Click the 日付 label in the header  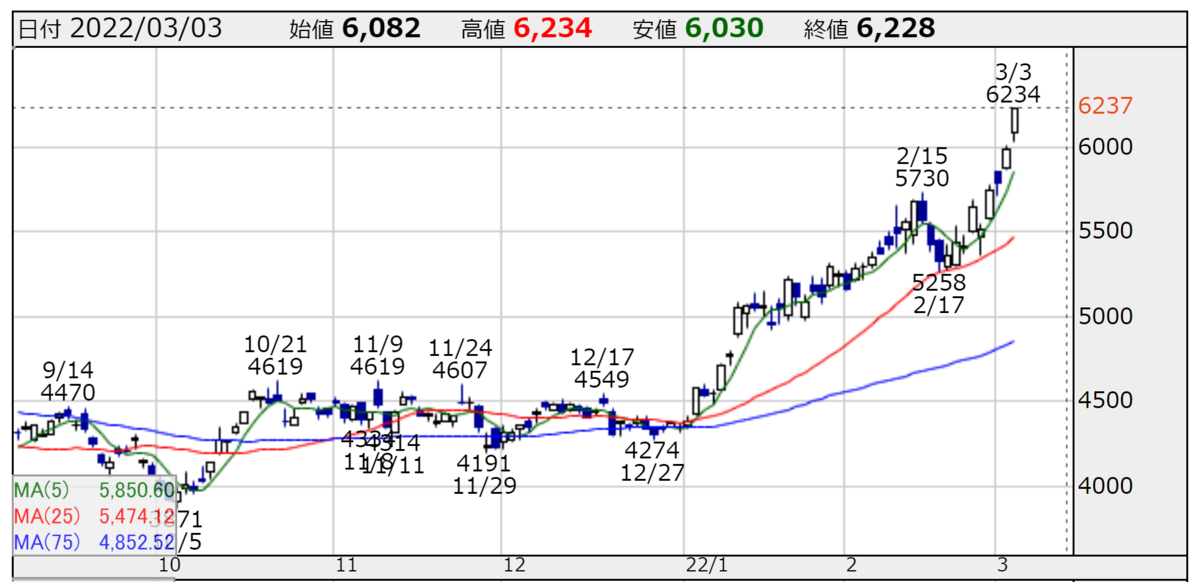click(42, 30)
